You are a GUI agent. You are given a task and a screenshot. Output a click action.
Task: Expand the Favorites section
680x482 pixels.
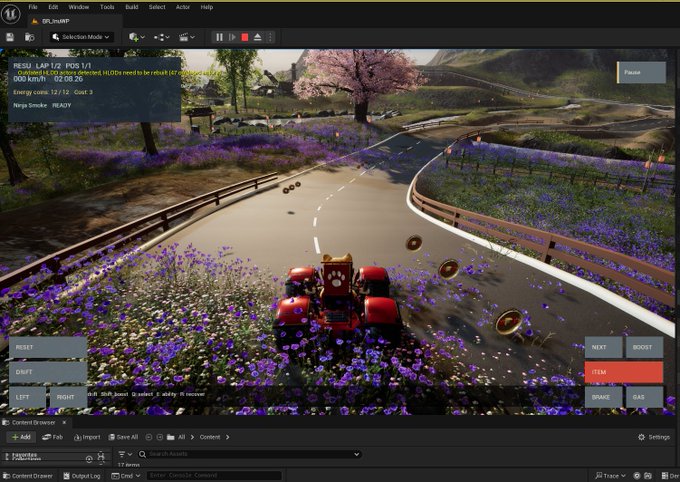coord(6,456)
